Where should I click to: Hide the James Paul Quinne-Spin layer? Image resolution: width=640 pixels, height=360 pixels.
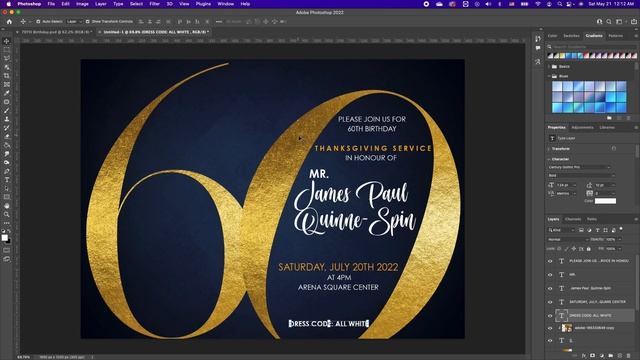tap(550, 289)
